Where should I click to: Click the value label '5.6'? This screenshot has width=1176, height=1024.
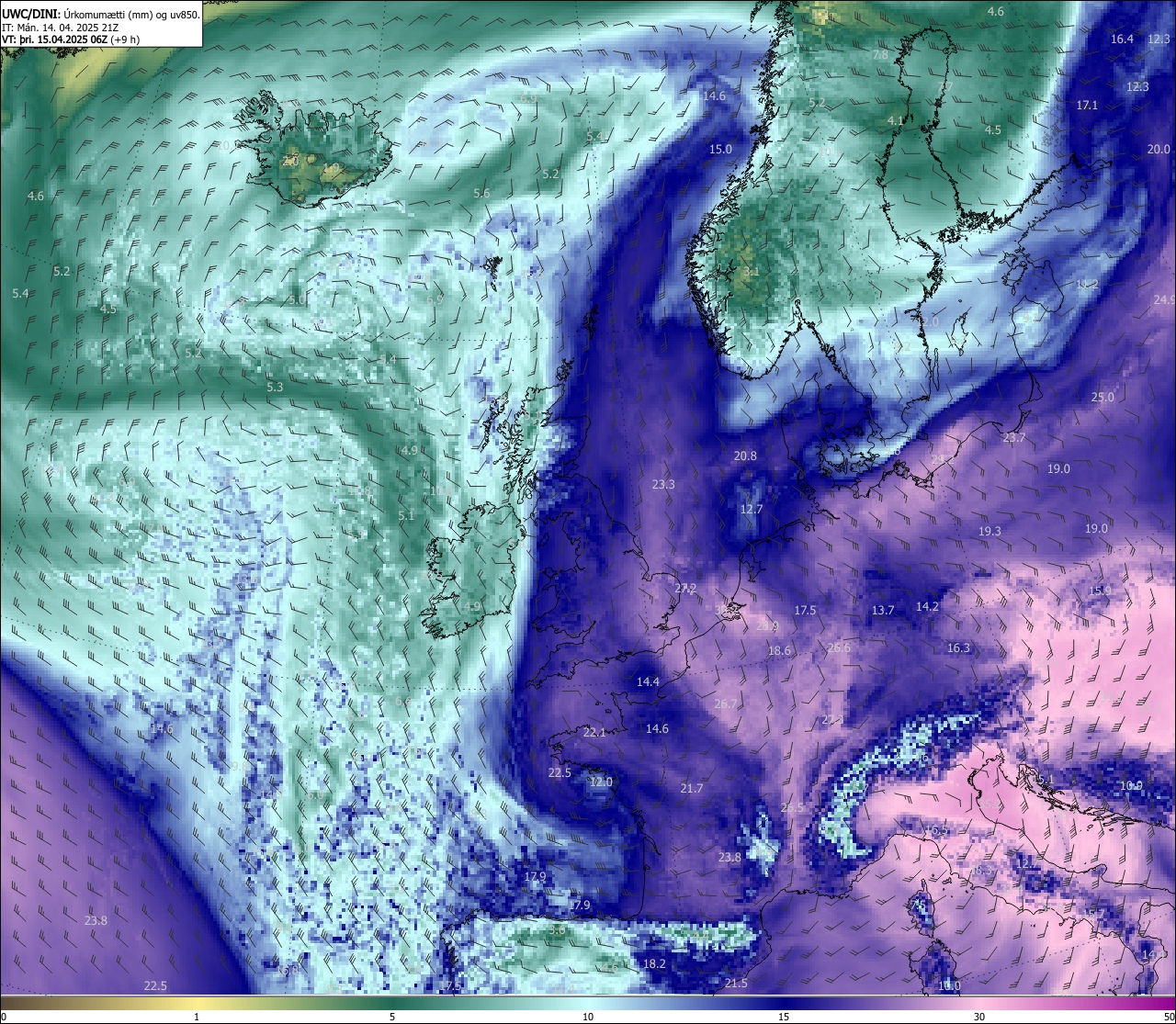click(481, 193)
